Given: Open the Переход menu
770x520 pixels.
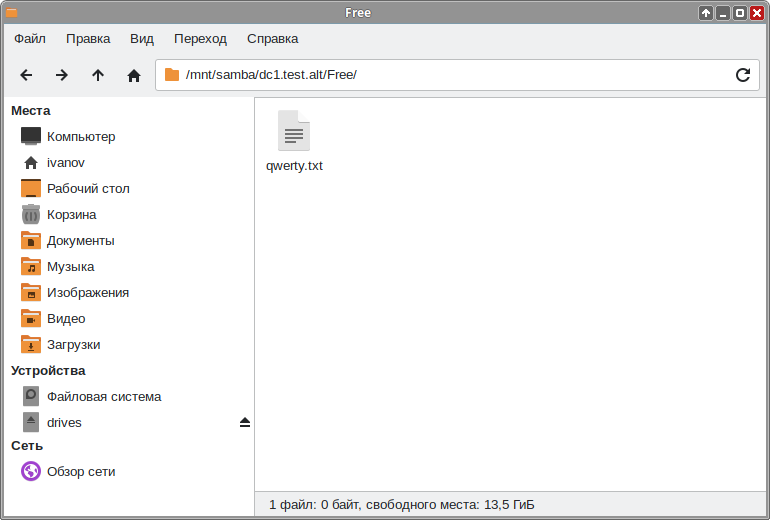Looking at the screenshot, I should [200, 39].
